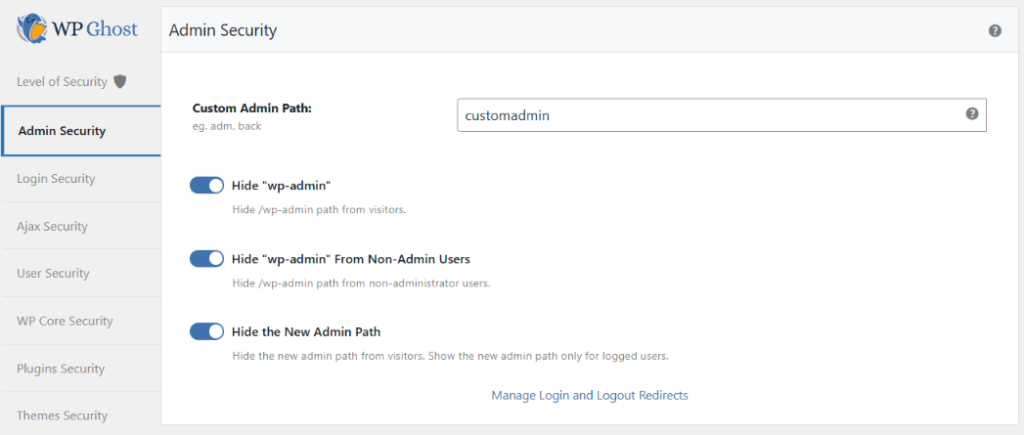Click the Custom Admin Path label
Image resolution: width=1024 pixels, height=435 pixels.
click(252, 108)
